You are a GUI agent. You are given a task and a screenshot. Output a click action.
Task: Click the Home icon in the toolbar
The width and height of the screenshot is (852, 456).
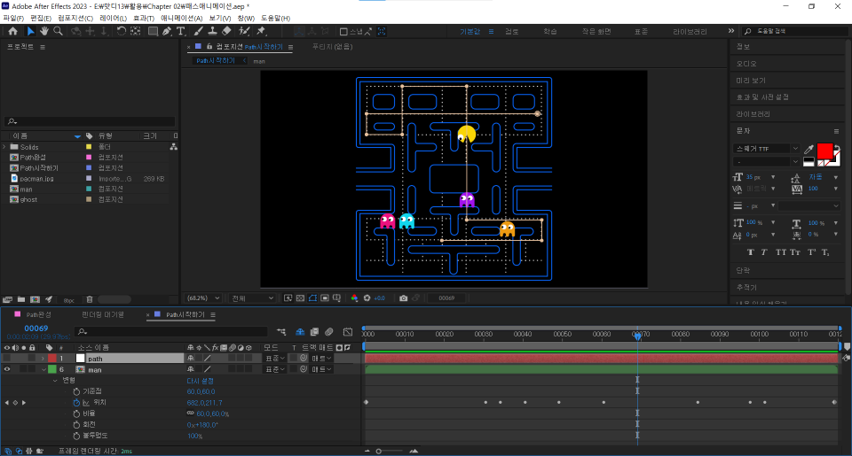click(12, 32)
